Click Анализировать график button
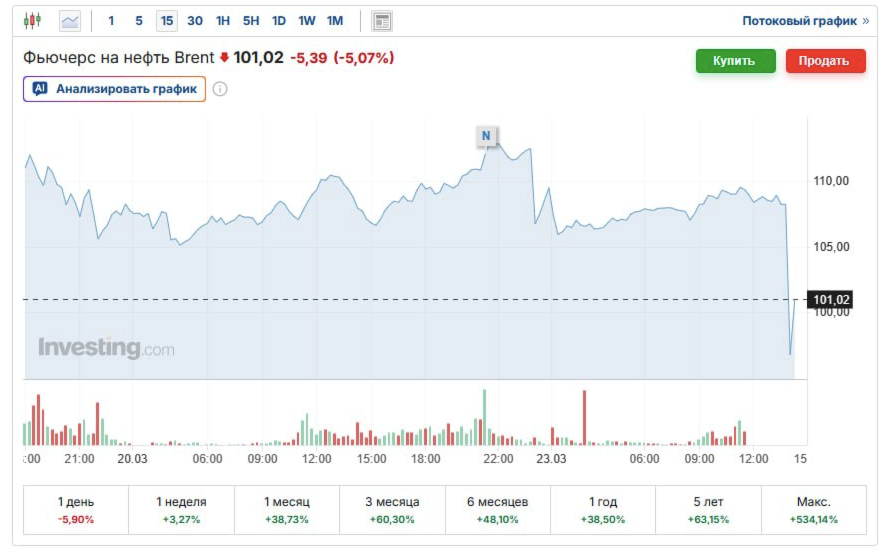 (x=114, y=89)
